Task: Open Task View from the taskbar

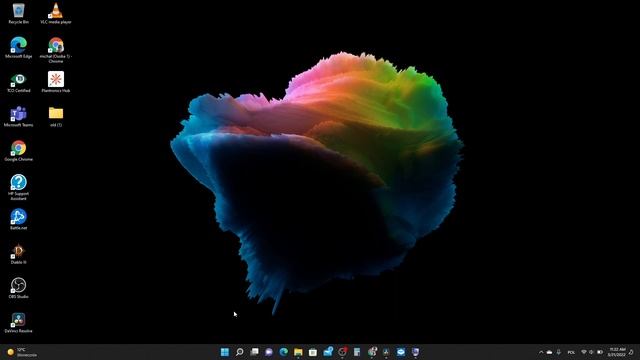Action: 254,352
